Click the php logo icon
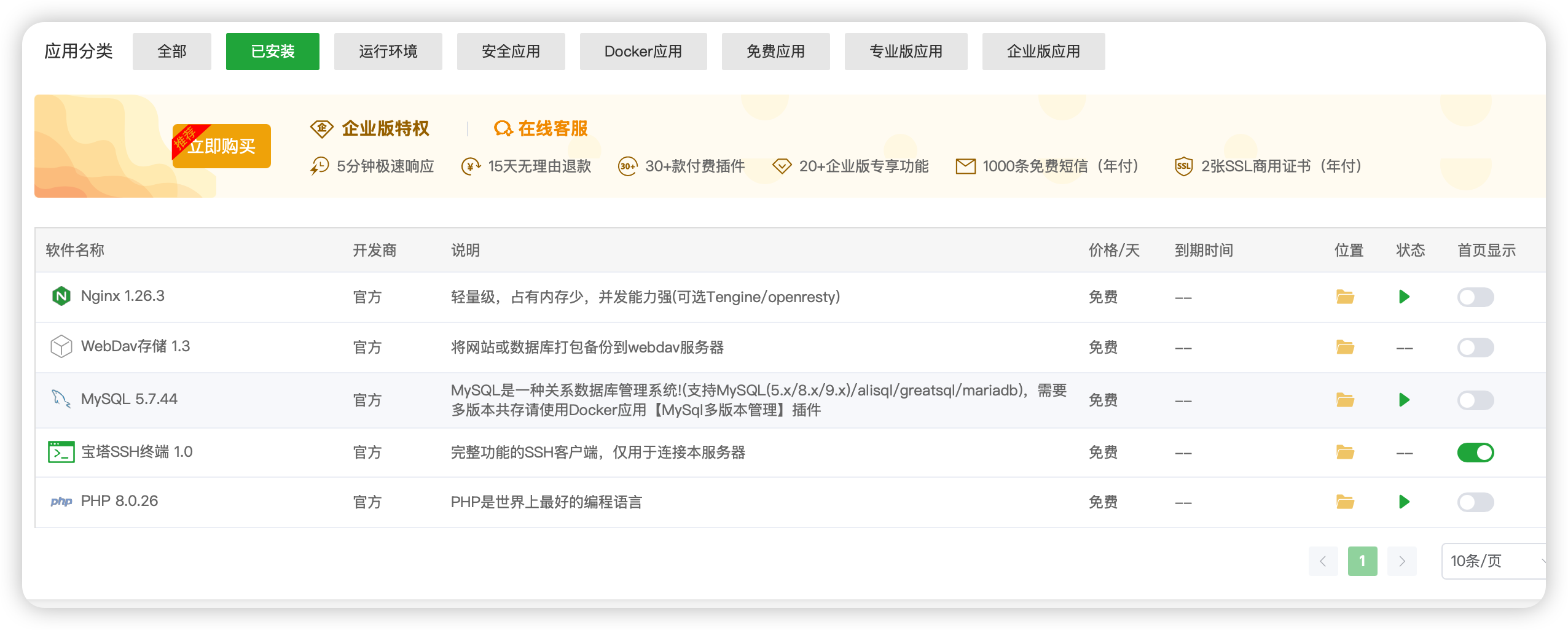The height and width of the screenshot is (630, 1568). (61, 502)
